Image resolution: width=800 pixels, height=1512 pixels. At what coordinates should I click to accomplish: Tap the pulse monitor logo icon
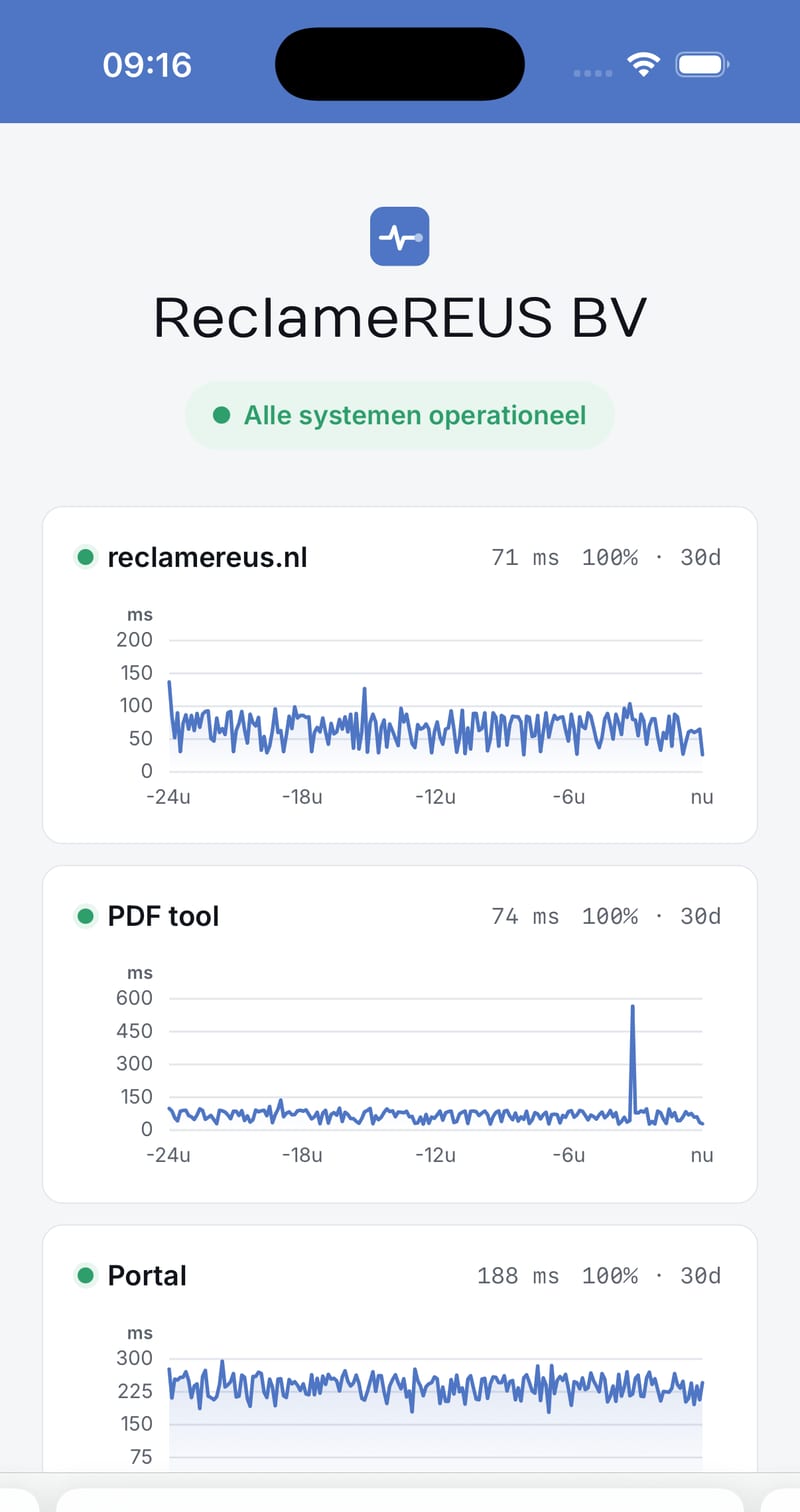[x=399, y=236]
